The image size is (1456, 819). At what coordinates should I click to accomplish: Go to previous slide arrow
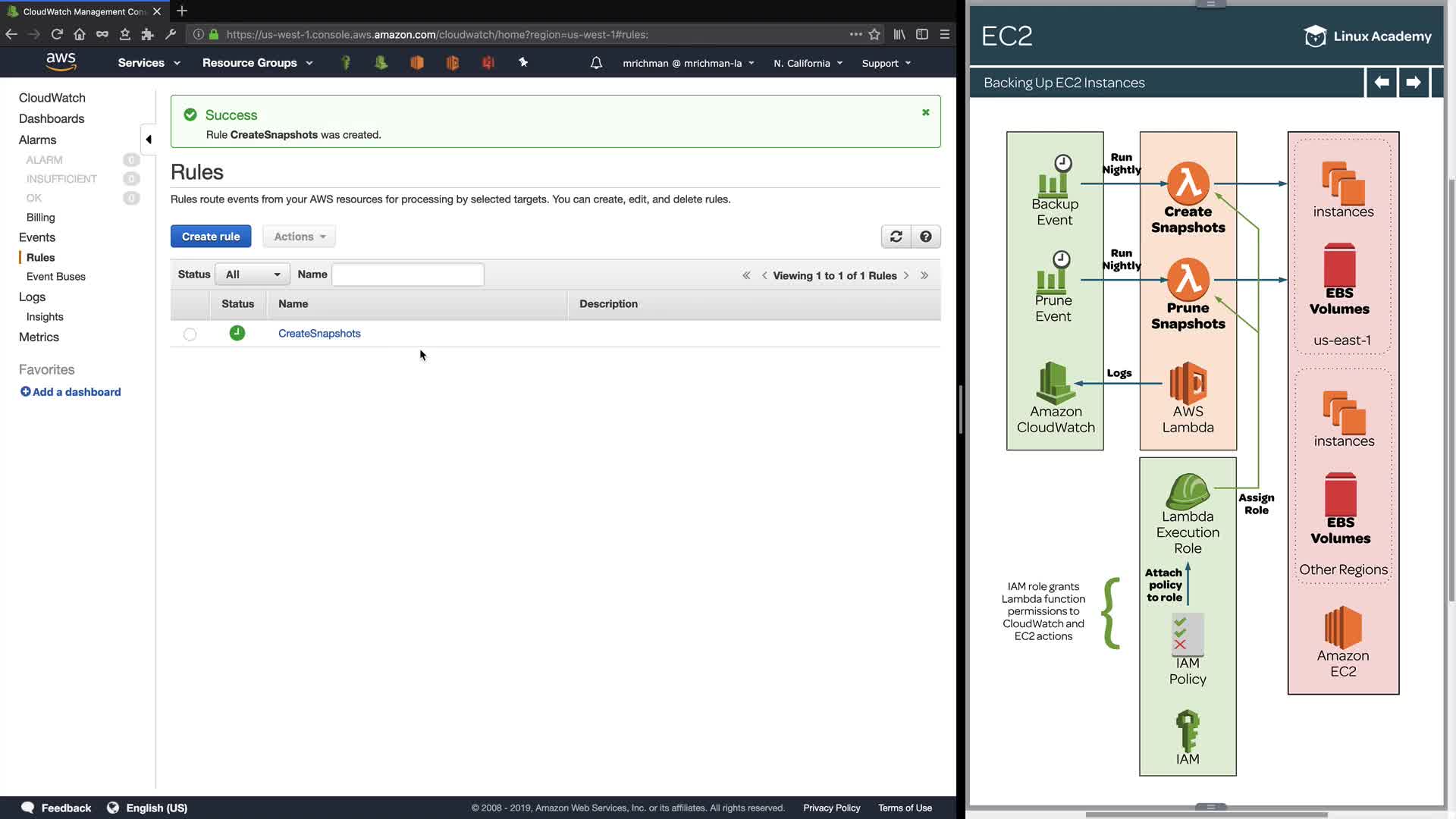coord(1382,83)
